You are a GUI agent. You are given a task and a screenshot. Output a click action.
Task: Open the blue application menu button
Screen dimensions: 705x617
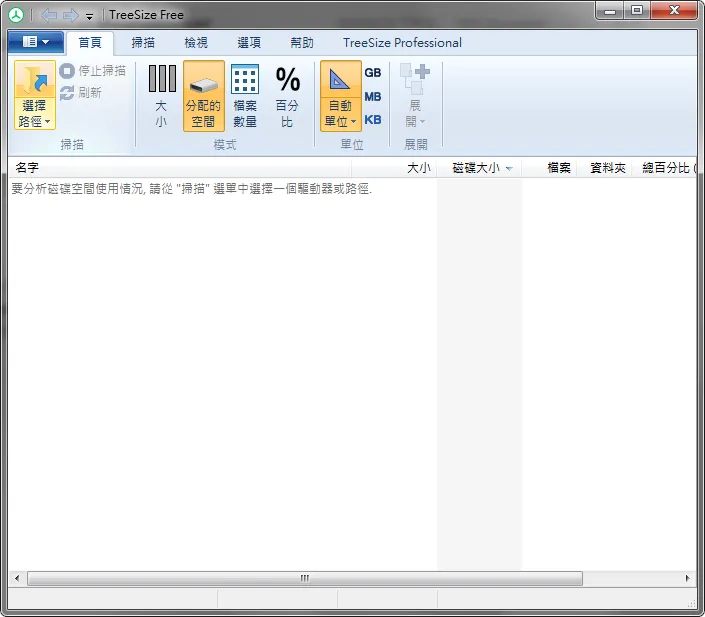pos(36,42)
